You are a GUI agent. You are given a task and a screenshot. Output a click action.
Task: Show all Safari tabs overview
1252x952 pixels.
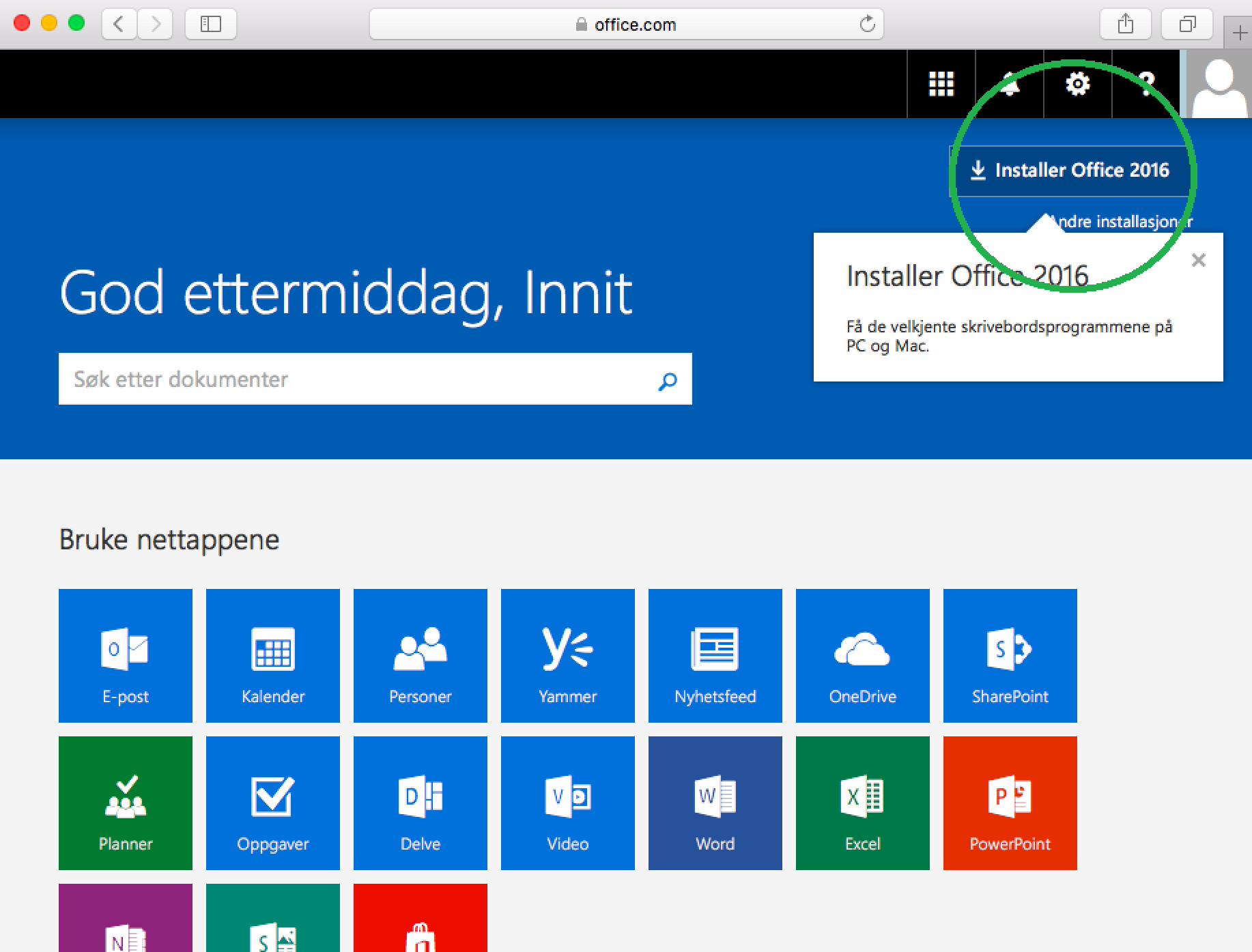(x=1187, y=24)
